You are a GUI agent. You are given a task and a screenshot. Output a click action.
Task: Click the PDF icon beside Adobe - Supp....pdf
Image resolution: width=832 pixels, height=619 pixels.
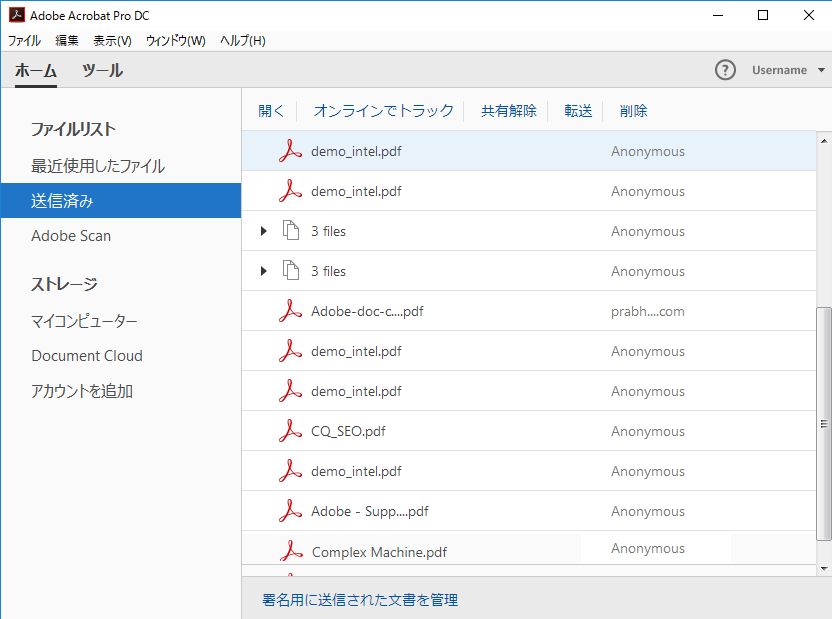pyautogui.click(x=291, y=510)
